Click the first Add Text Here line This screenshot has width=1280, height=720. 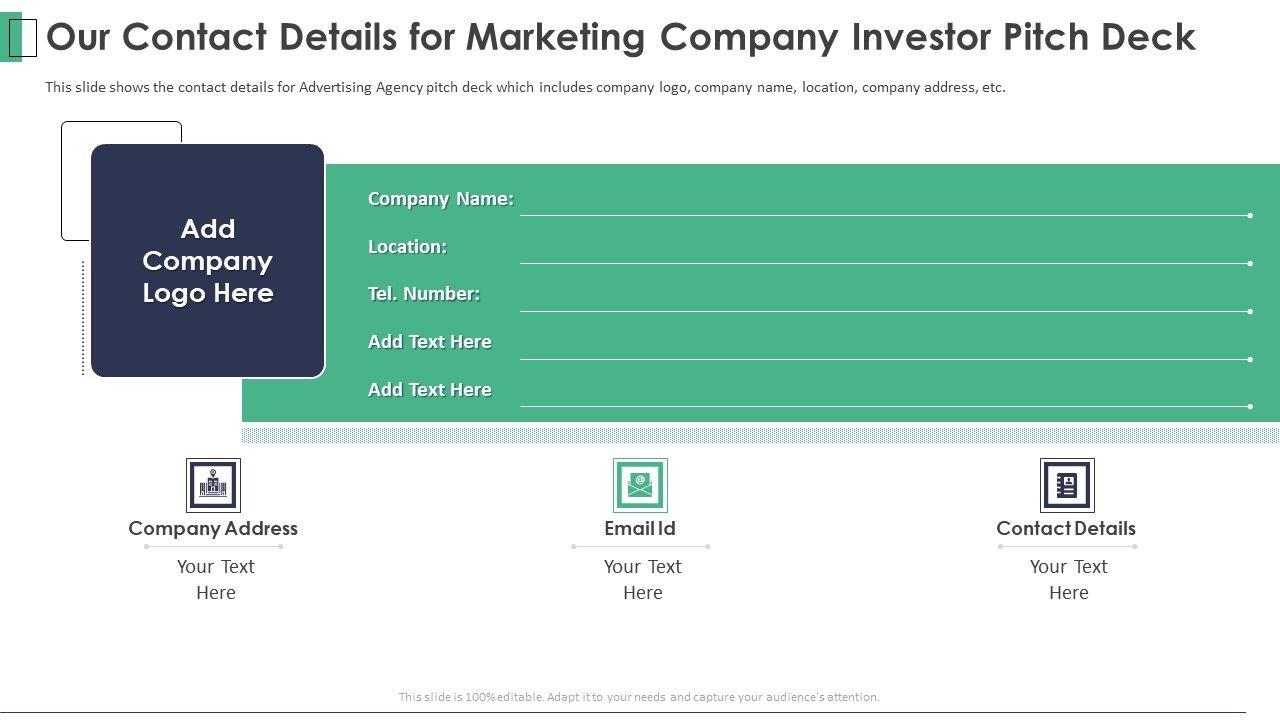click(885, 357)
